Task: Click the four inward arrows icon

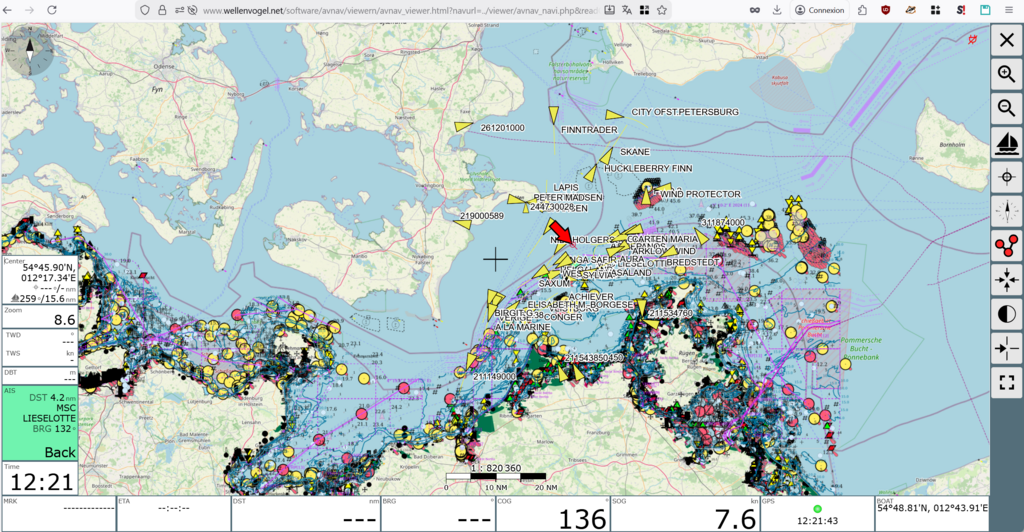Action: (x=1006, y=280)
